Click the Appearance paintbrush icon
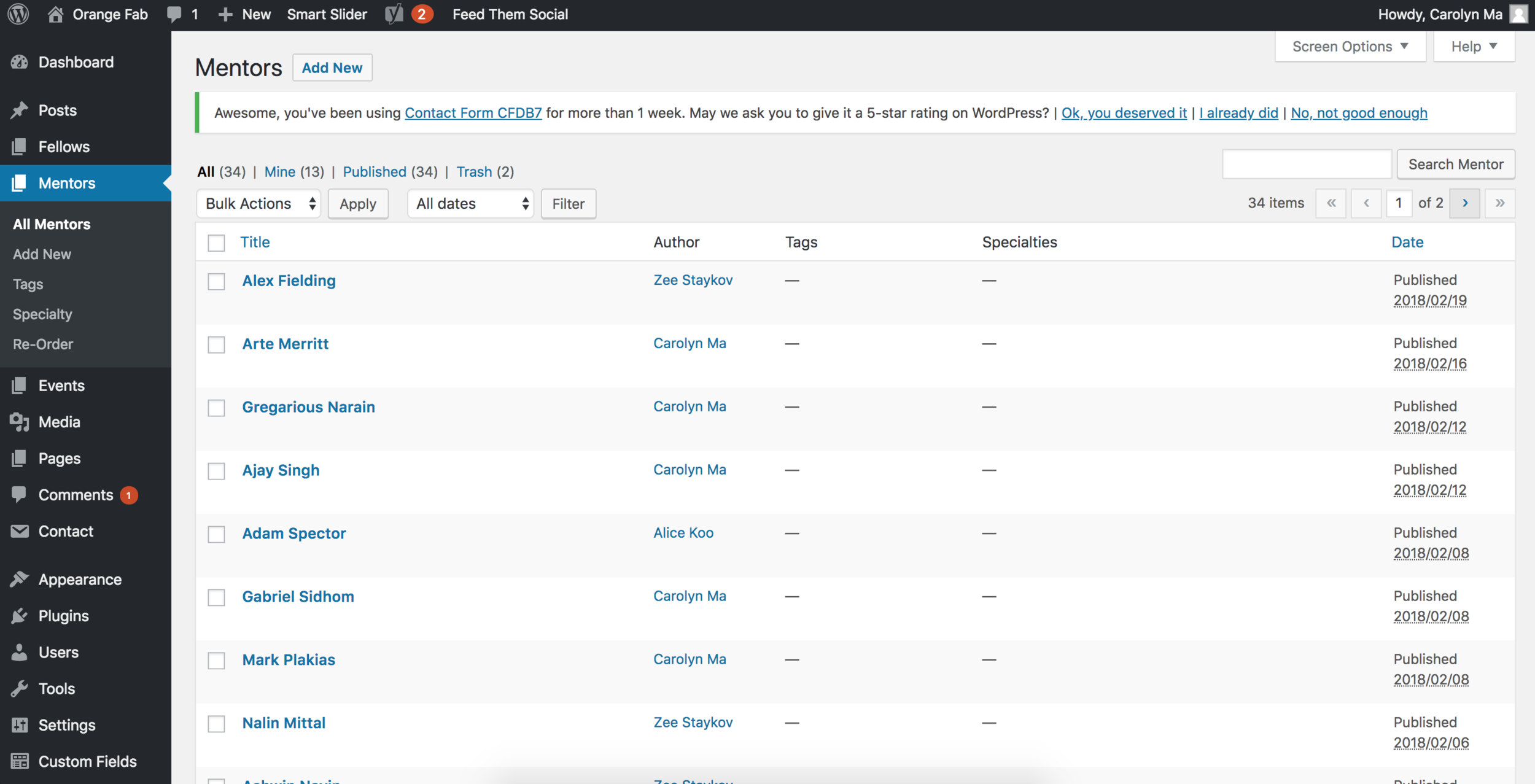 (x=20, y=579)
